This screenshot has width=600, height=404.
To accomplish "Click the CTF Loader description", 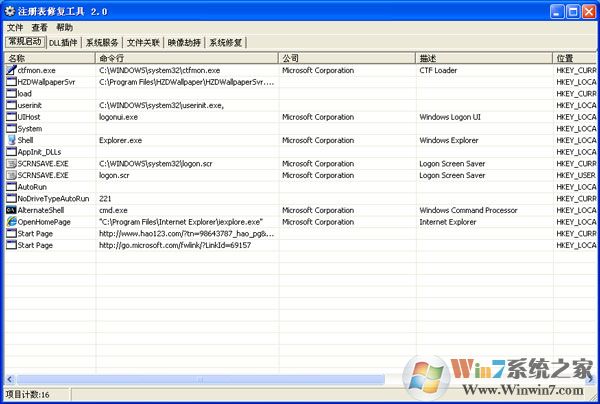I will tap(438, 70).
